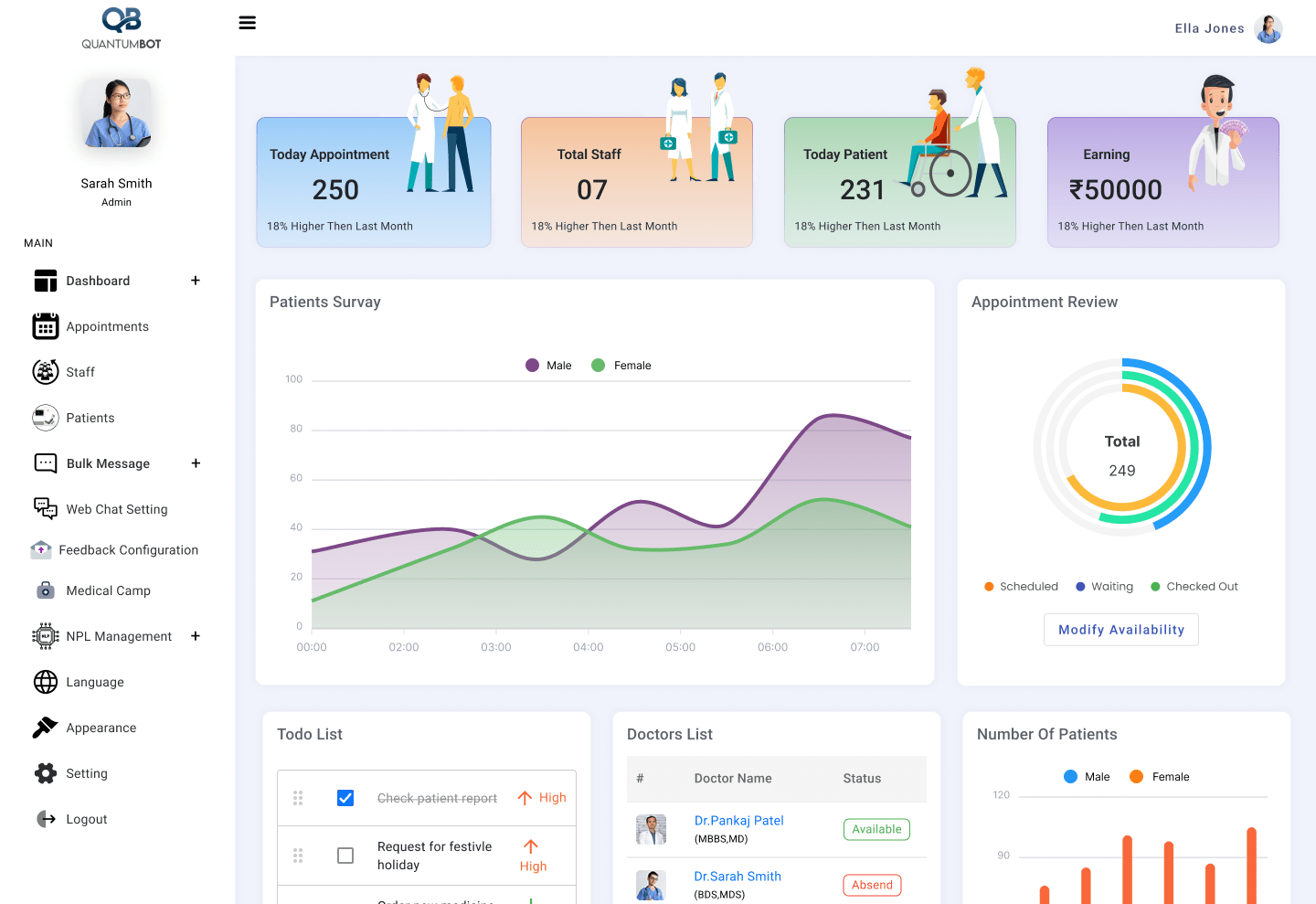Viewport: 1316px width, 904px height.
Task: Click the Language globe icon
Action: pos(46,682)
